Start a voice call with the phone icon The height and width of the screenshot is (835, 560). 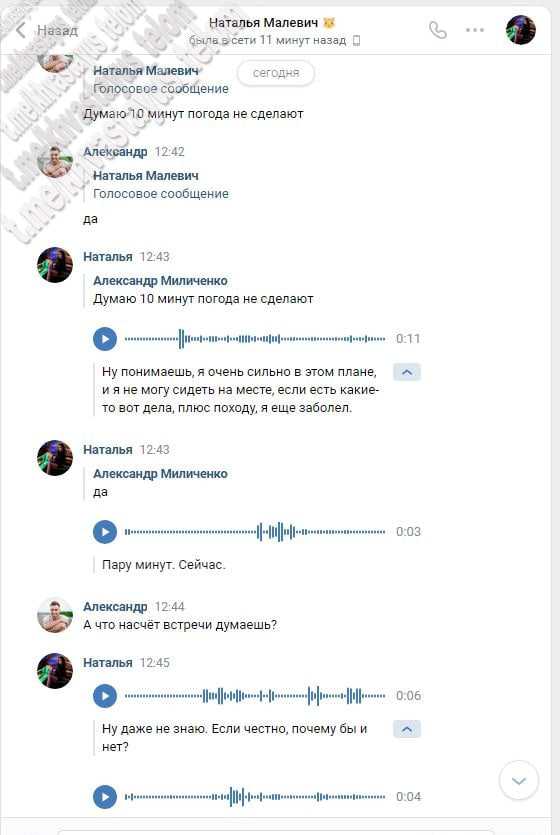click(438, 30)
